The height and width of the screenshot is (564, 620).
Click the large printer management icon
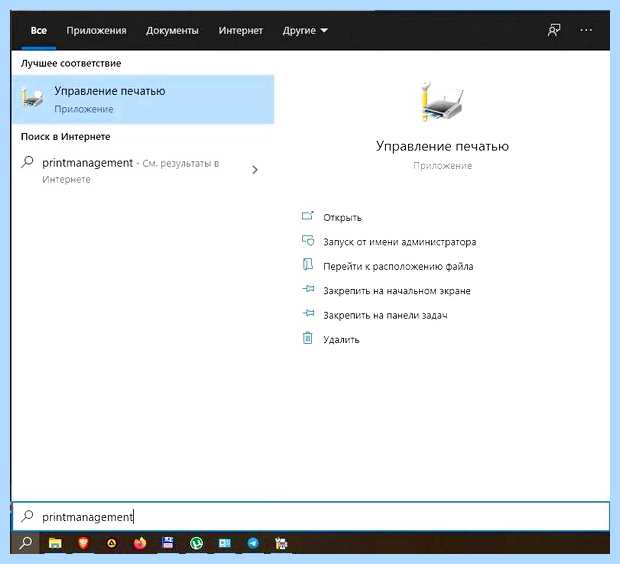[x=441, y=102]
